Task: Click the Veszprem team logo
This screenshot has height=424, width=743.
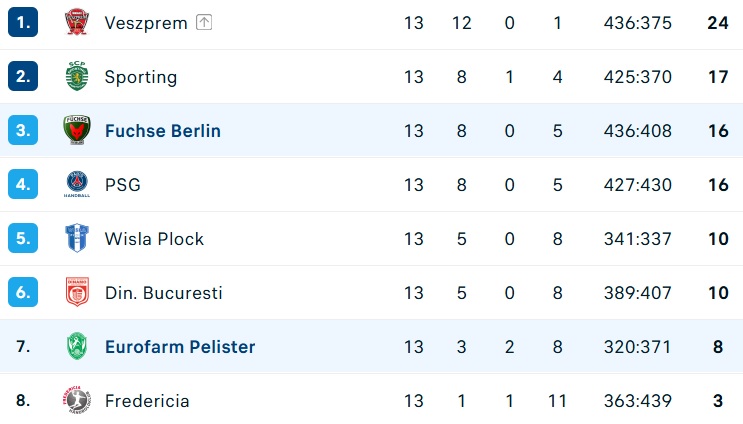Action: pyautogui.click(x=77, y=22)
